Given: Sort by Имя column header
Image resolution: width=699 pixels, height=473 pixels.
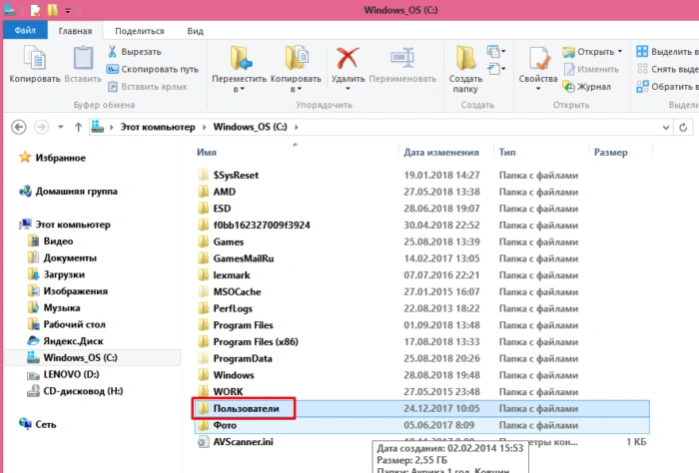Looking at the screenshot, I should tap(206, 152).
